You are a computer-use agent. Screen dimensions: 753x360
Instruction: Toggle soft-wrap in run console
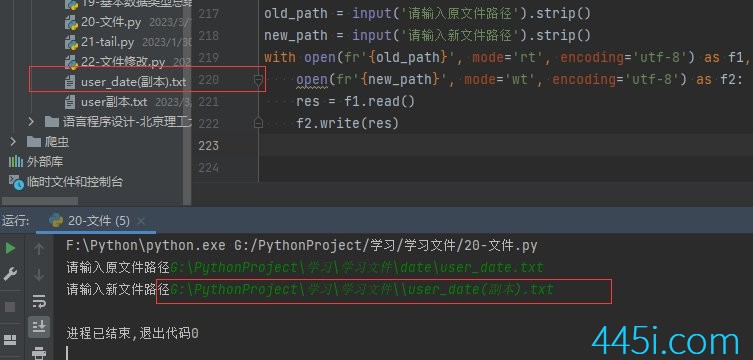pyautogui.click(x=39, y=301)
